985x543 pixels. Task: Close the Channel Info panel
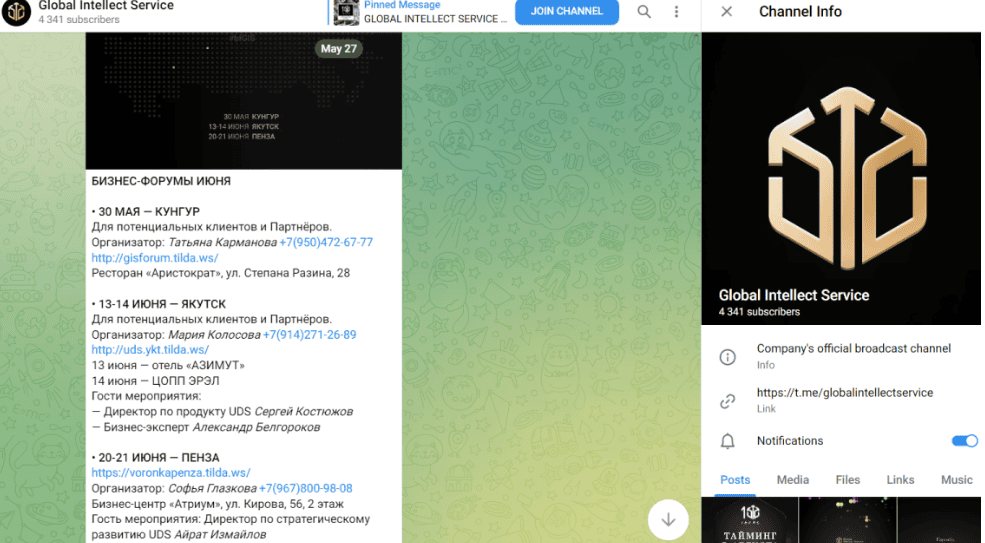pyautogui.click(x=727, y=11)
